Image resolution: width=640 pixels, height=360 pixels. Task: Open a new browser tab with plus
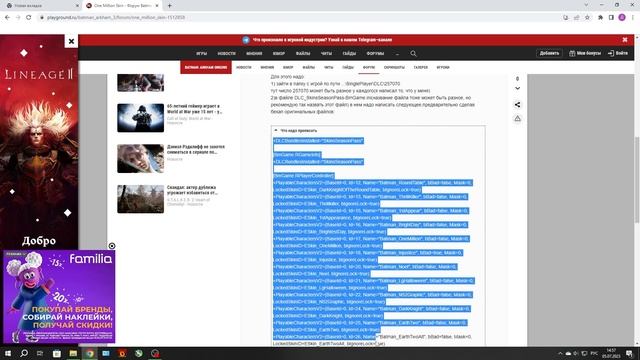[169, 6]
